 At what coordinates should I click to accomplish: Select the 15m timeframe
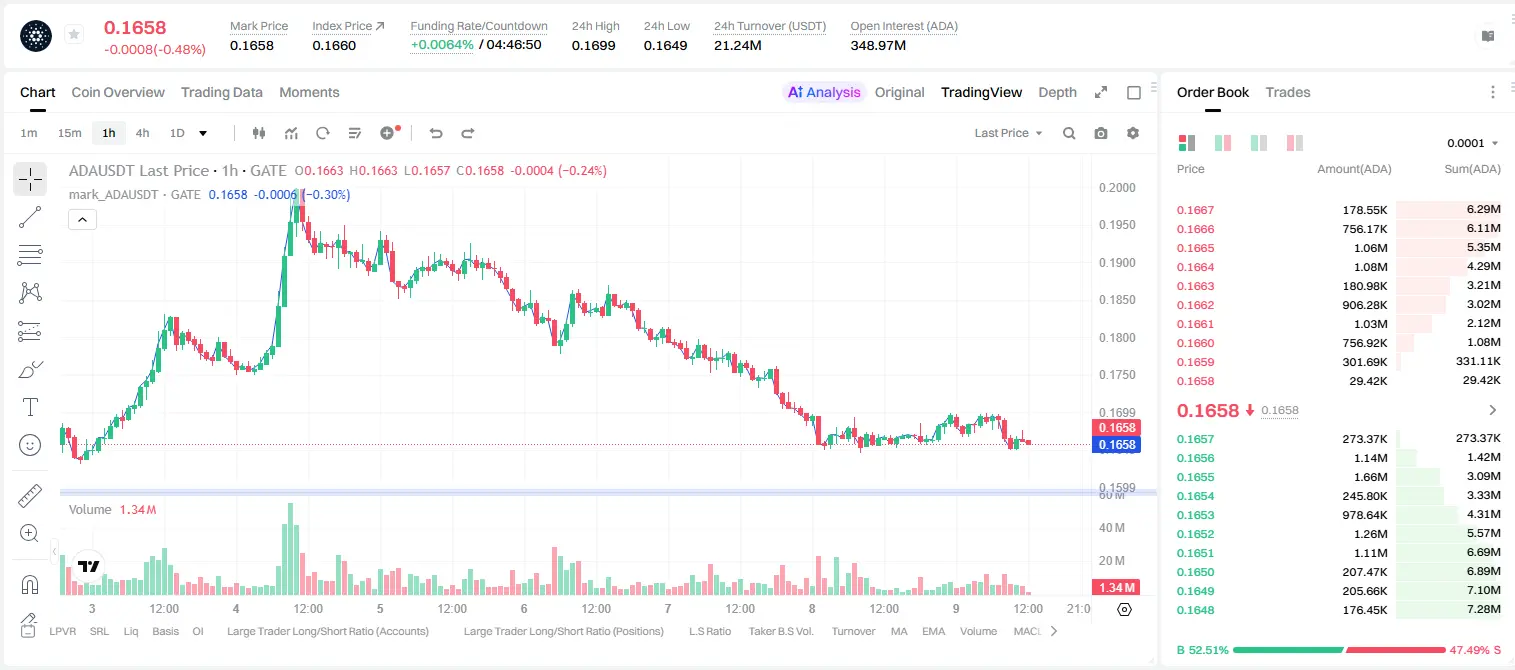pyautogui.click(x=69, y=133)
